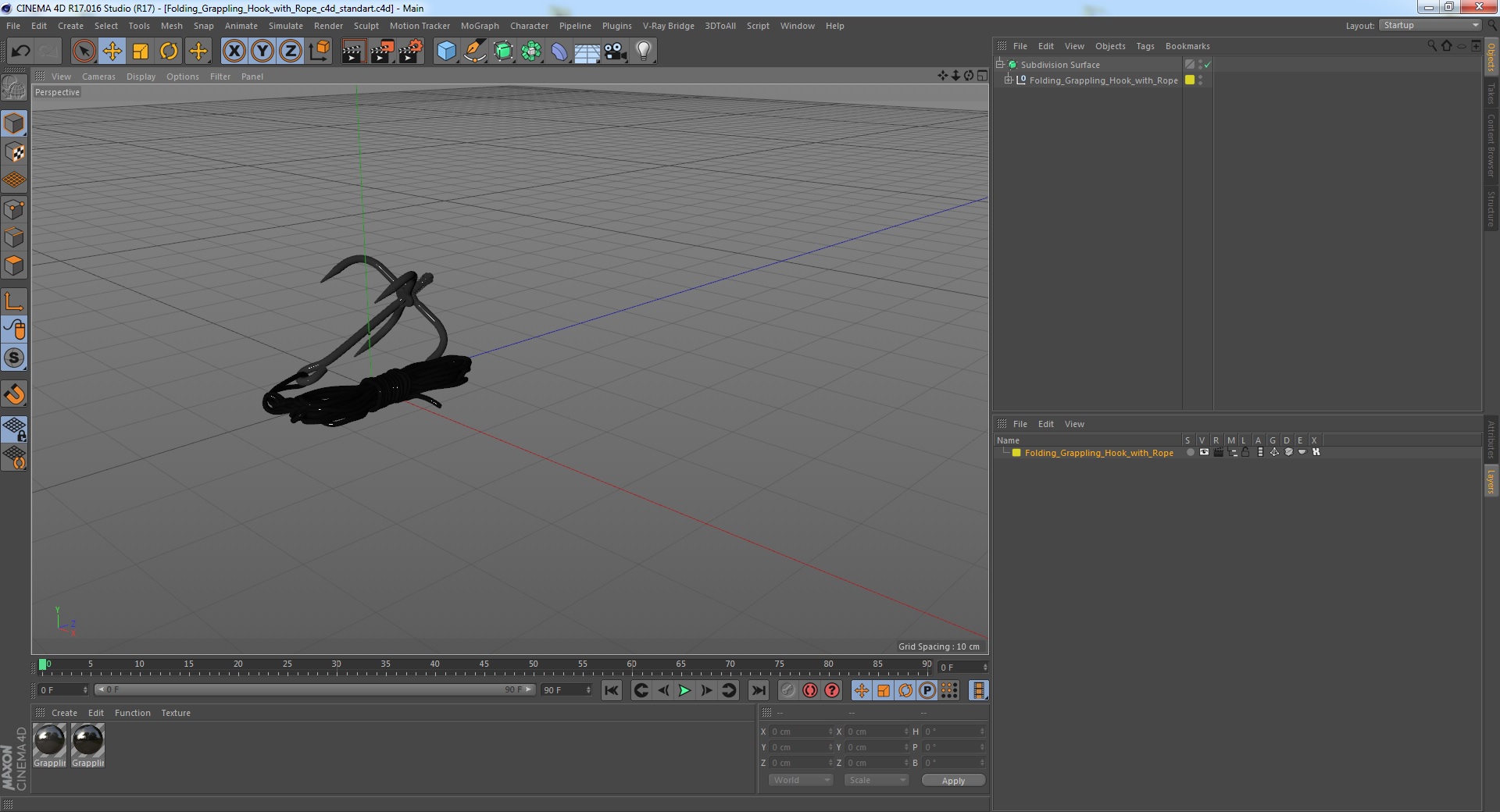
Task: Add a Light bulb object
Action: (643, 52)
